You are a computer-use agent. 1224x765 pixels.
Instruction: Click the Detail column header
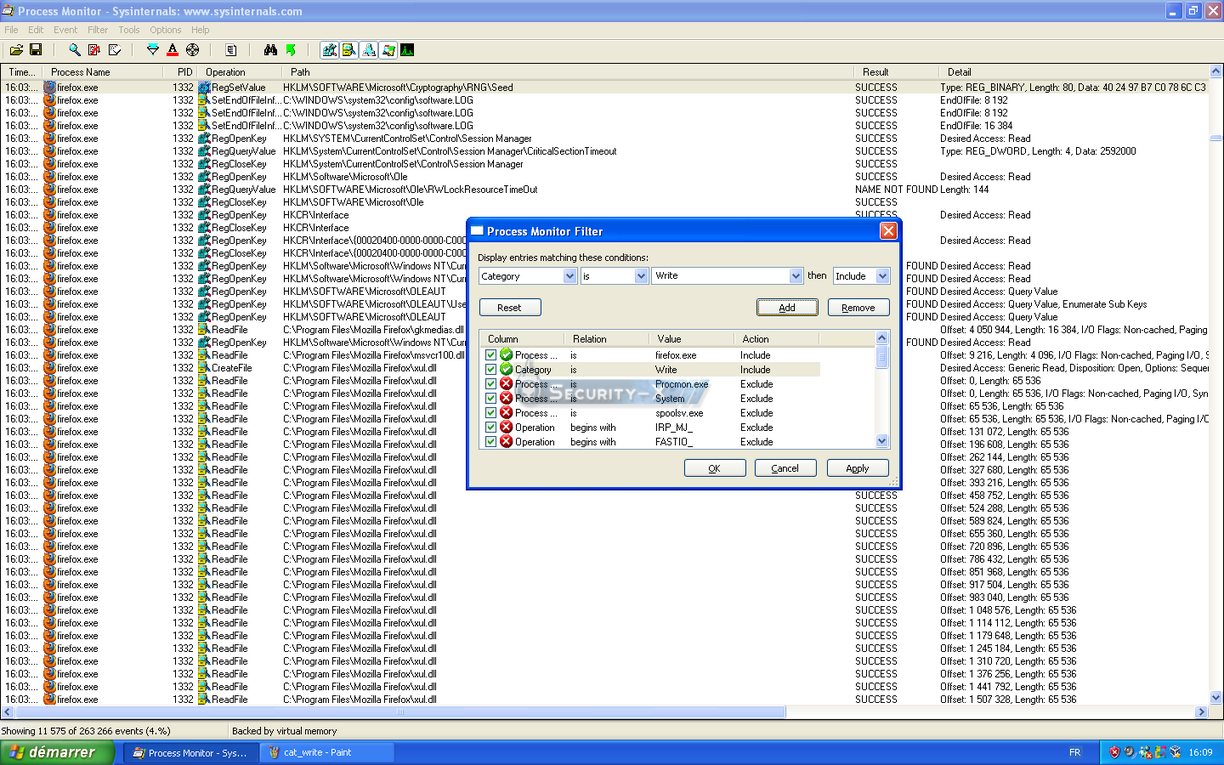coord(1074,72)
